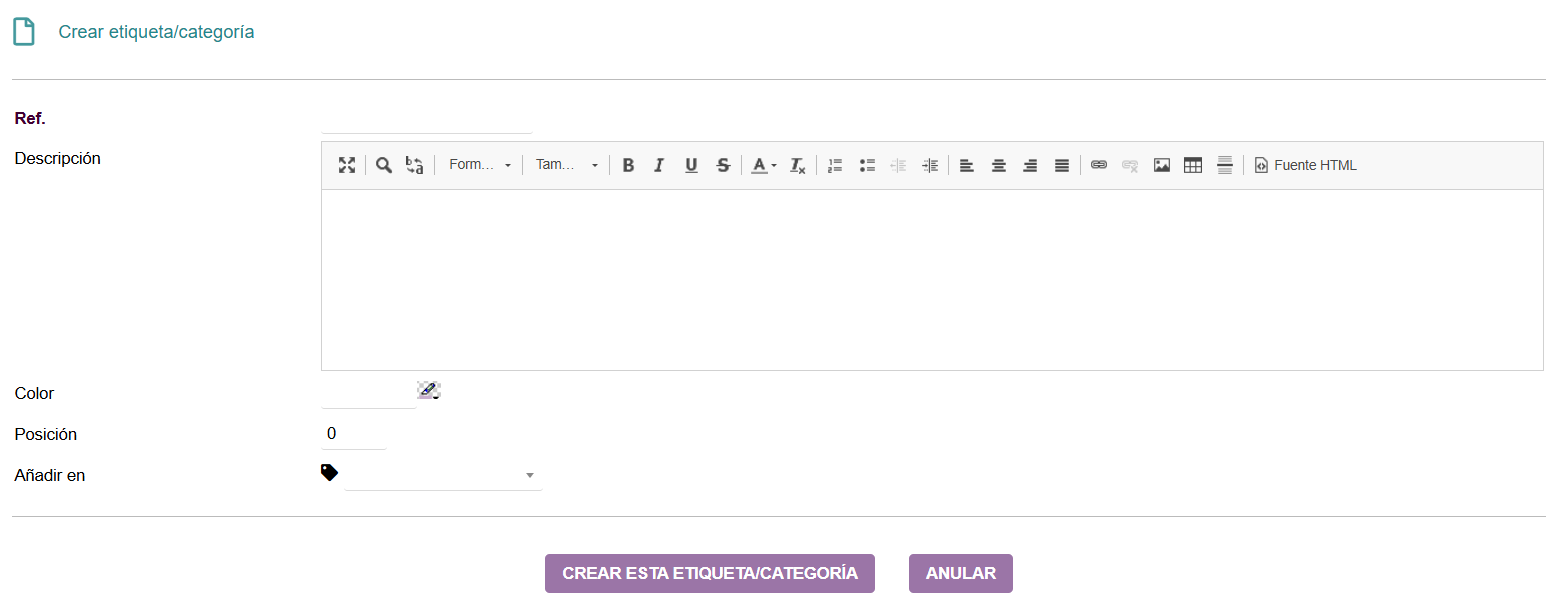Image resolution: width=1555 pixels, height=598 pixels.
Task: Toggle bold formatting
Action: point(628,165)
